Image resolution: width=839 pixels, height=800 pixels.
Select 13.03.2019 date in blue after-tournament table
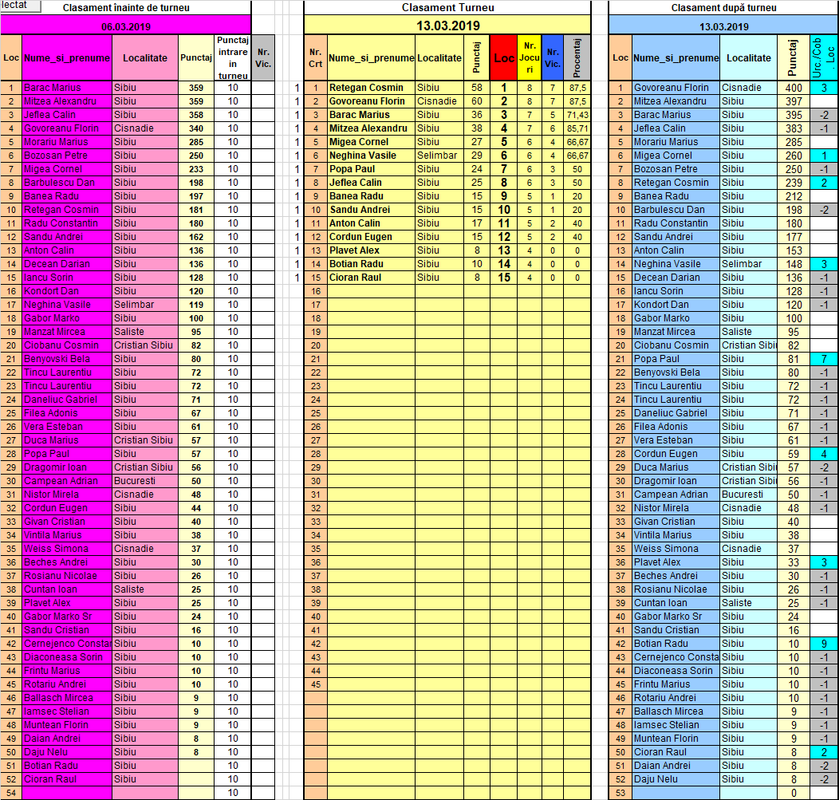[723, 26]
